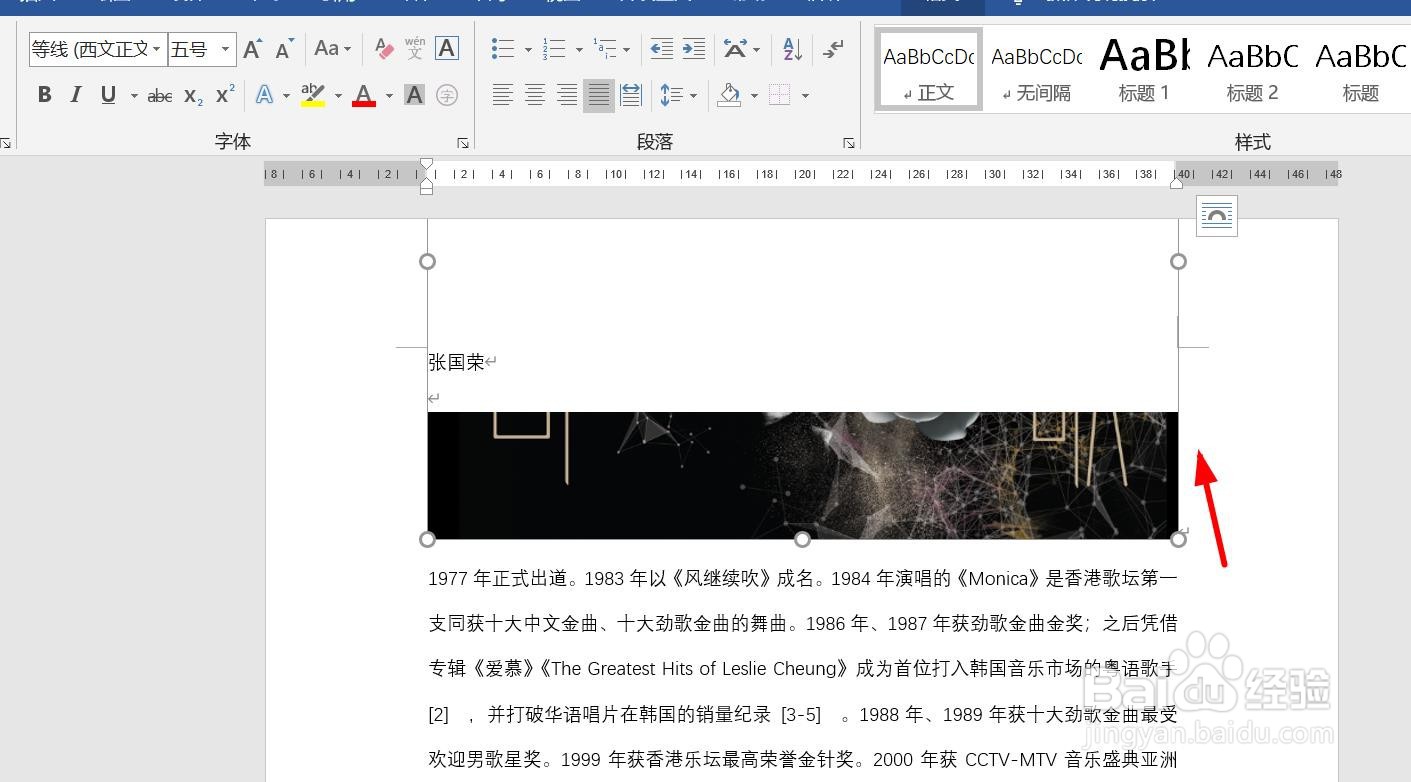The height and width of the screenshot is (782, 1411).
Task: Apply italic formatting
Action: point(75,94)
